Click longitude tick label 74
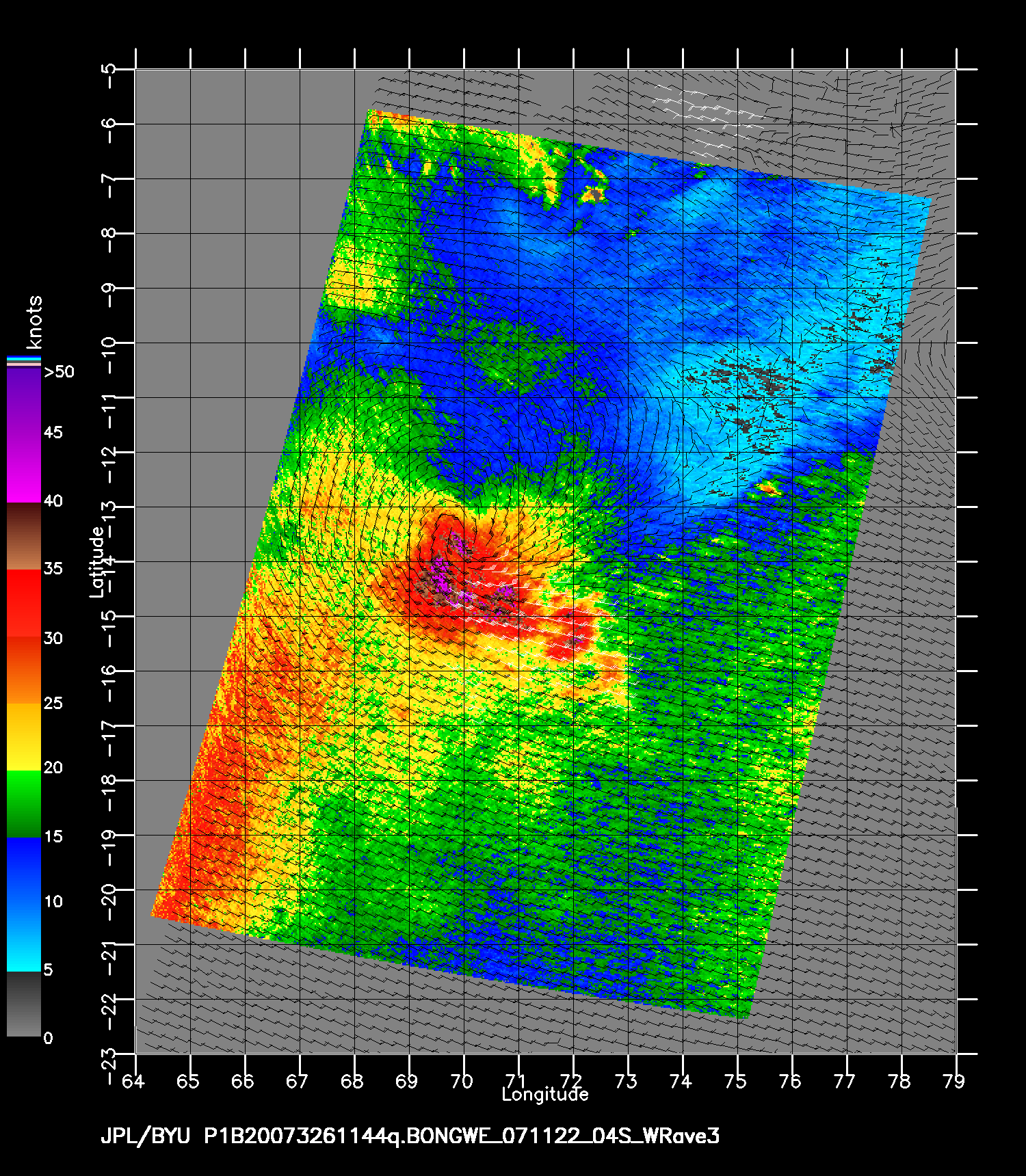1026x1176 pixels. click(x=681, y=1082)
